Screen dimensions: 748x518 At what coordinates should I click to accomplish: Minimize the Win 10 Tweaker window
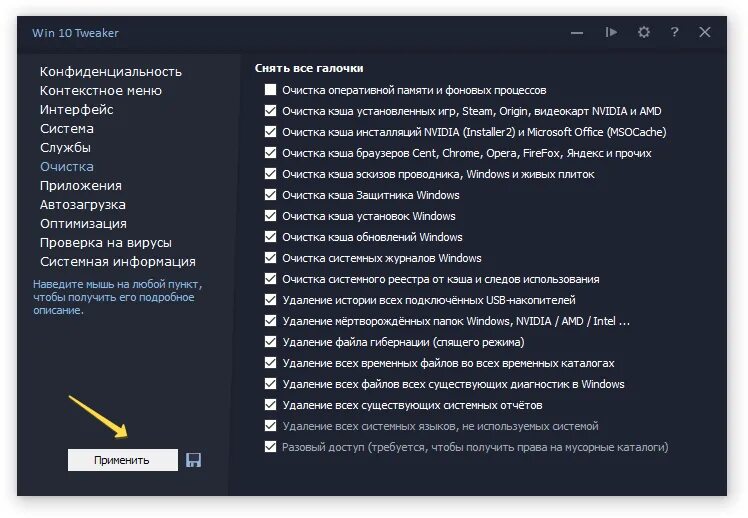(x=577, y=32)
